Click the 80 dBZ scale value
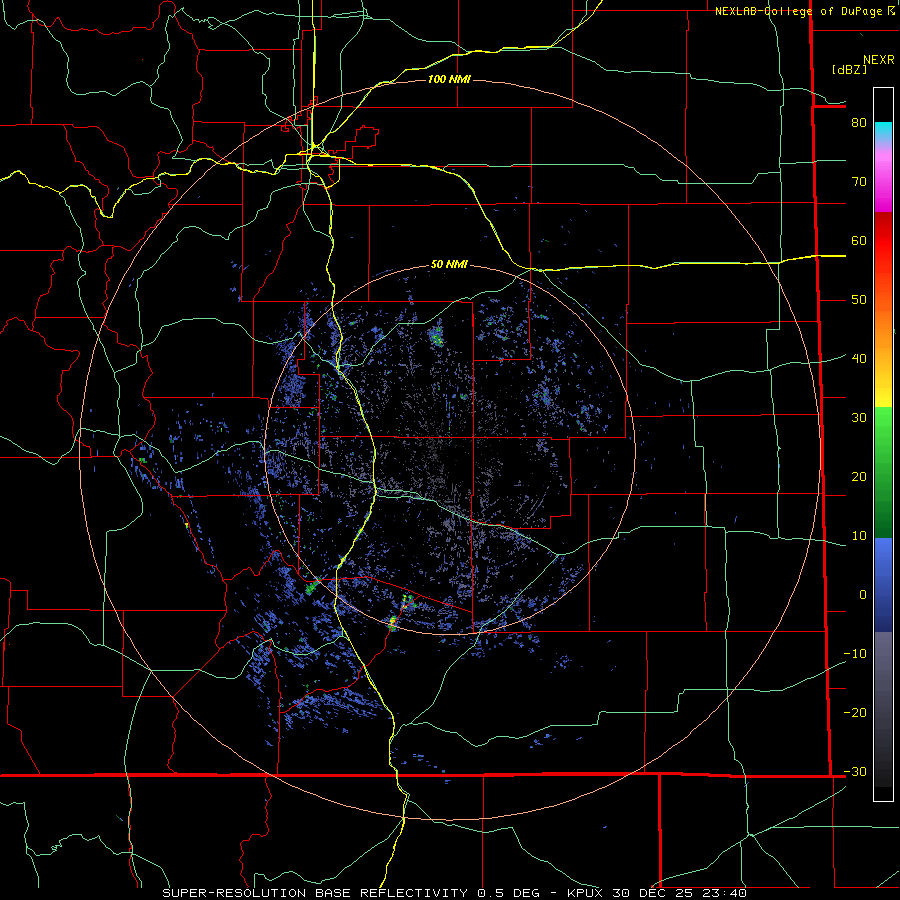Viewport: 900px width, 900px height. click(859, 122)
